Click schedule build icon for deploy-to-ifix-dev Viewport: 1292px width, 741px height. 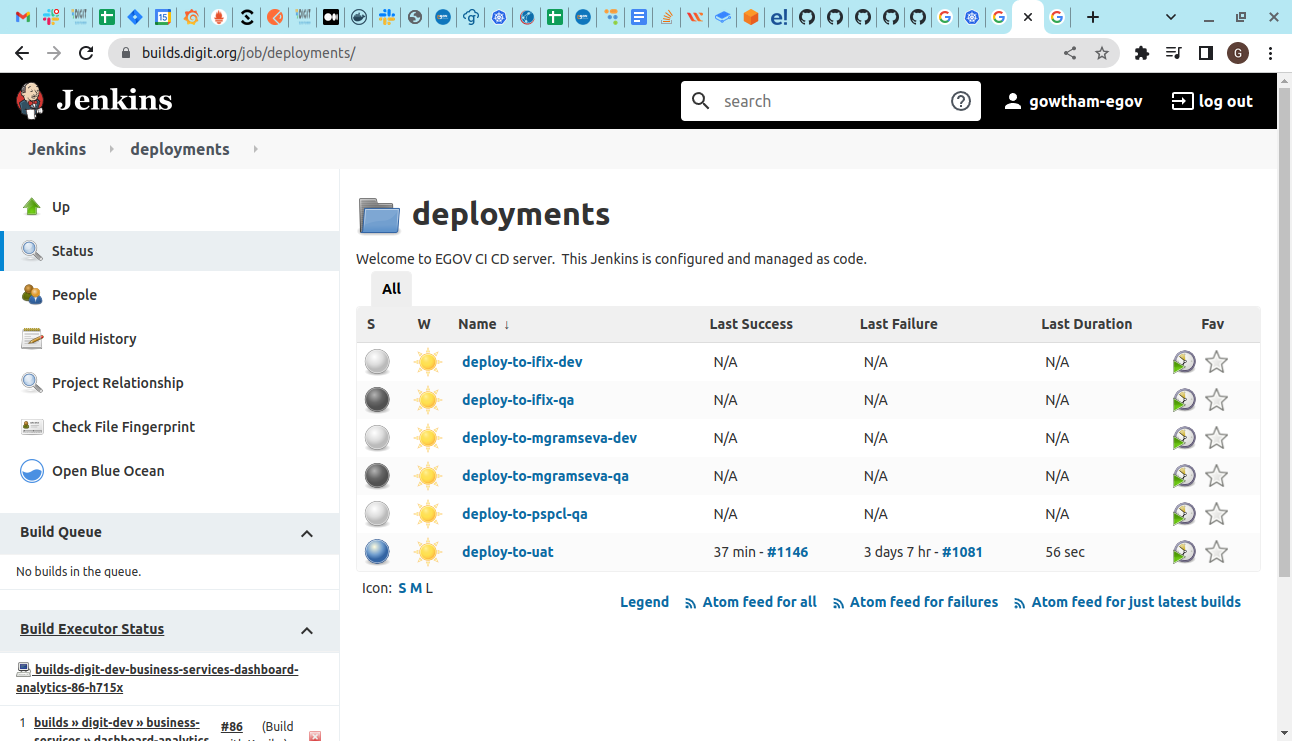point(1184,362)
